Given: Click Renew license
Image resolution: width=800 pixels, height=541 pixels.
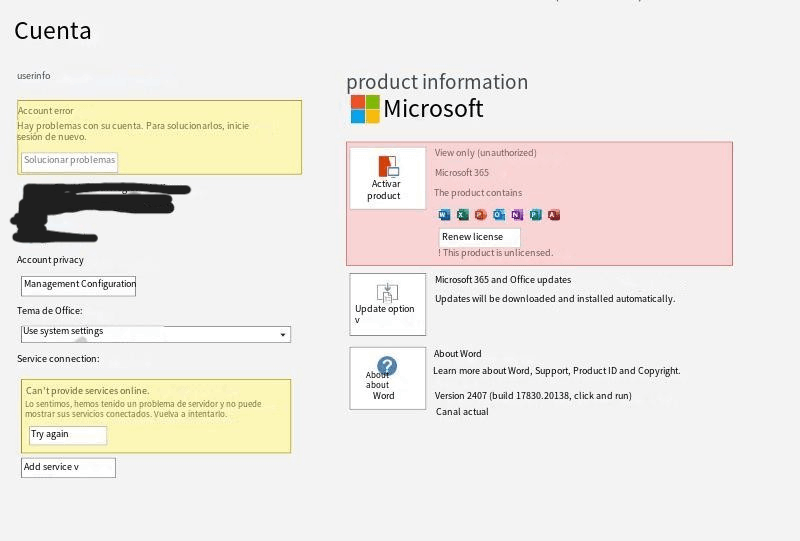Looking at the screenshot, I should (479, 237).
